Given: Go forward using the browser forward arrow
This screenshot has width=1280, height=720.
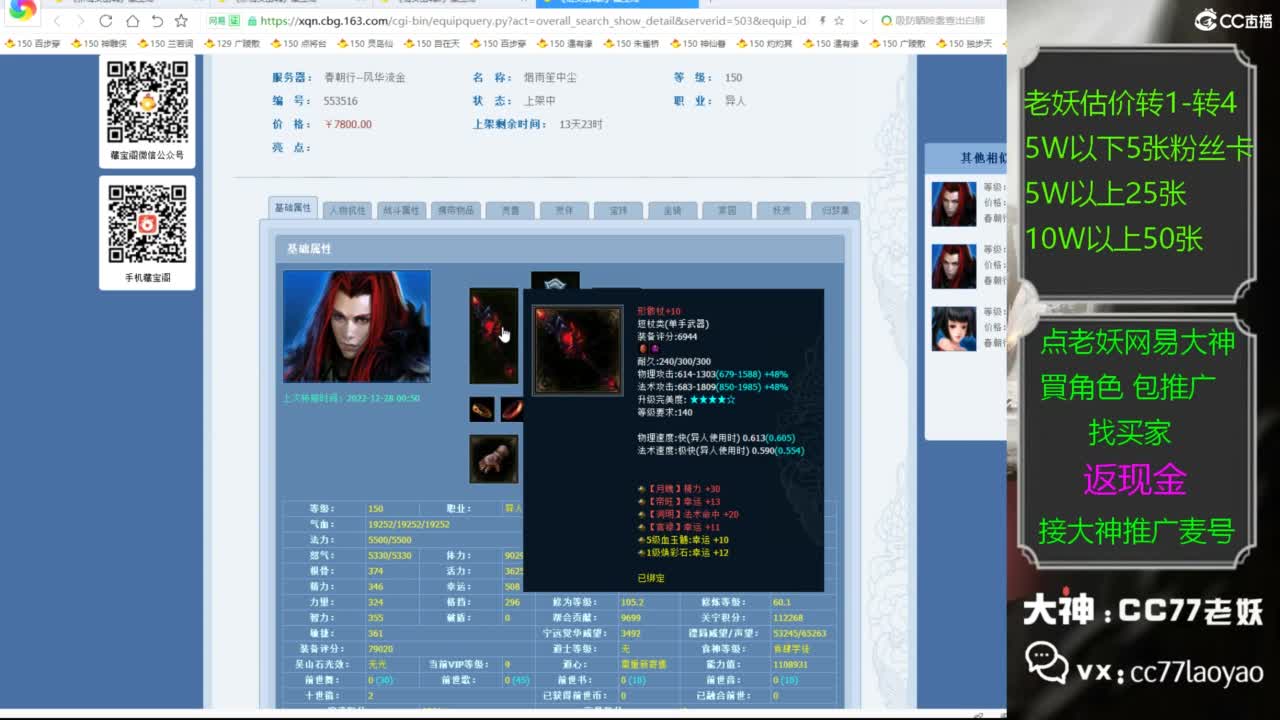Looking at the screenshot, I should coord(81,21).
